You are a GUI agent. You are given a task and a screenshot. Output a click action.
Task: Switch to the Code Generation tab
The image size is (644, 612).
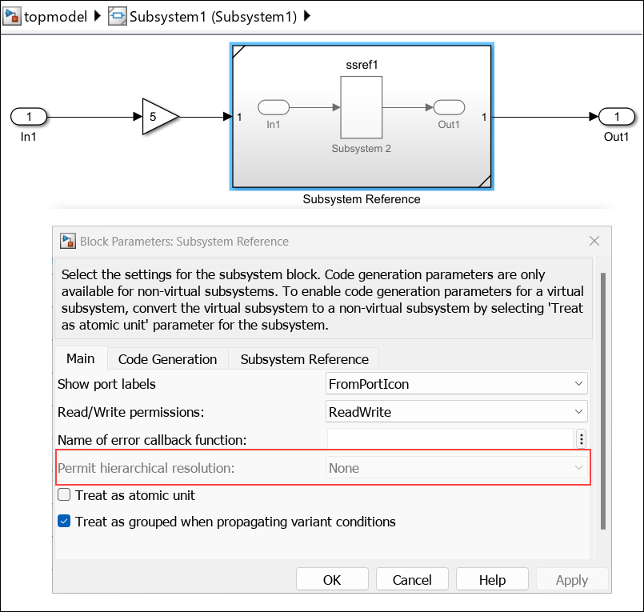coord(168,359)
